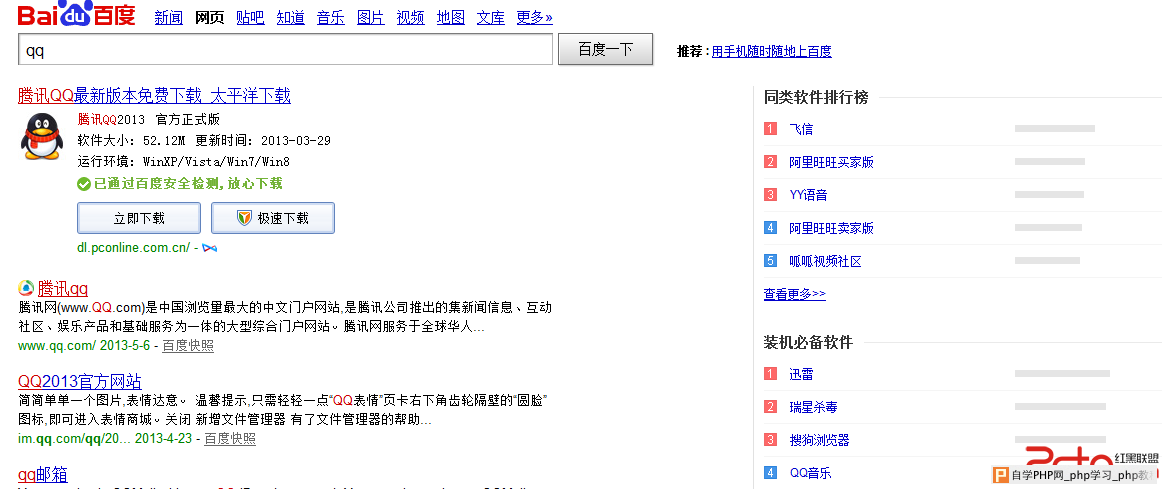Viewport: 1162px width, 489px height.
Task: Open the 图片 tab
Action: [371, 18]
